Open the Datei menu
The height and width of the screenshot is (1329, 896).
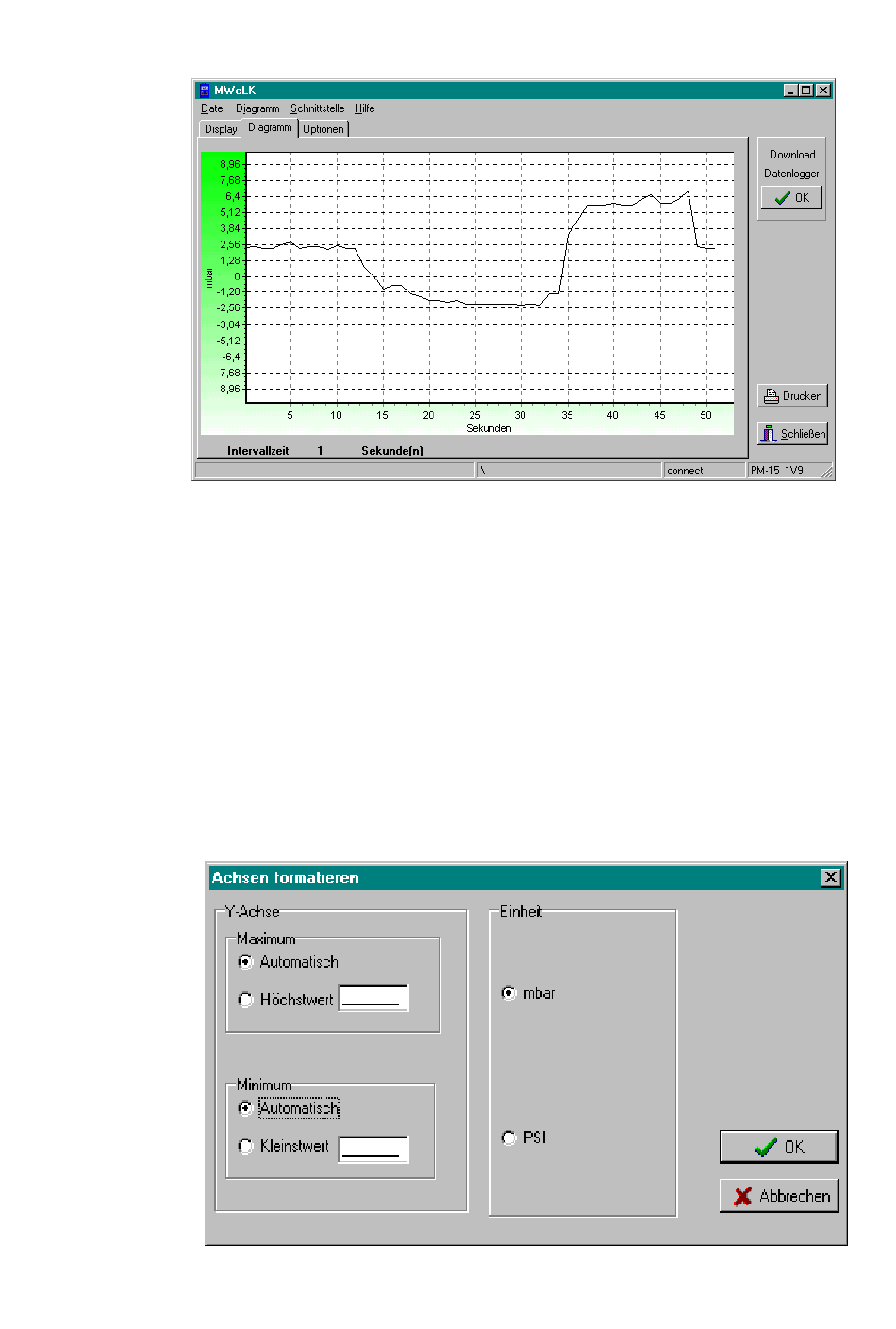point(213,108)
